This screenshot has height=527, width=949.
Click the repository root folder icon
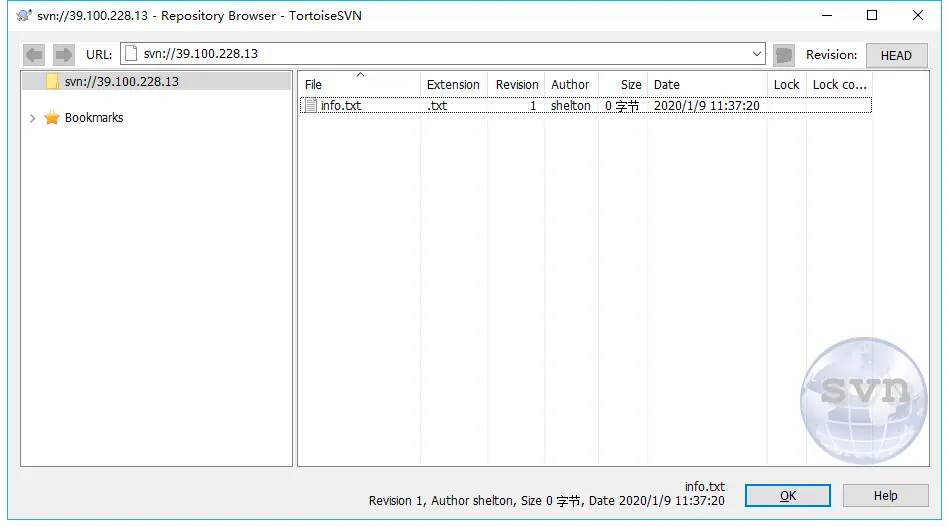53,81
